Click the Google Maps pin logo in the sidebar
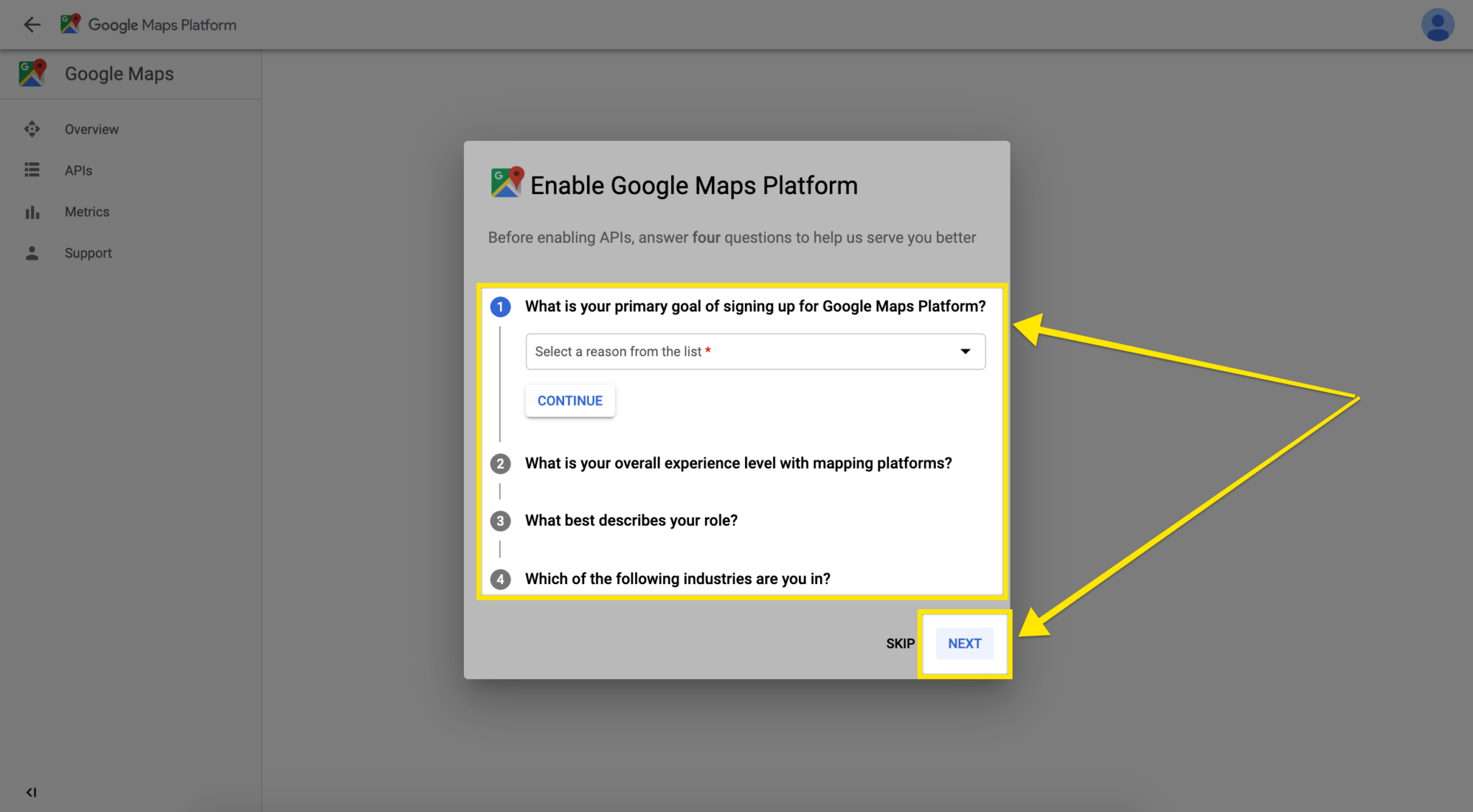Screen dimensions: 1473x812 pos(32,73)
